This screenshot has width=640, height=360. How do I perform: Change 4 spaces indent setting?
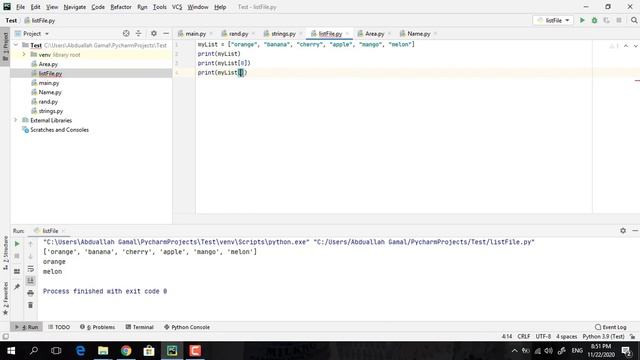[567, 337]
